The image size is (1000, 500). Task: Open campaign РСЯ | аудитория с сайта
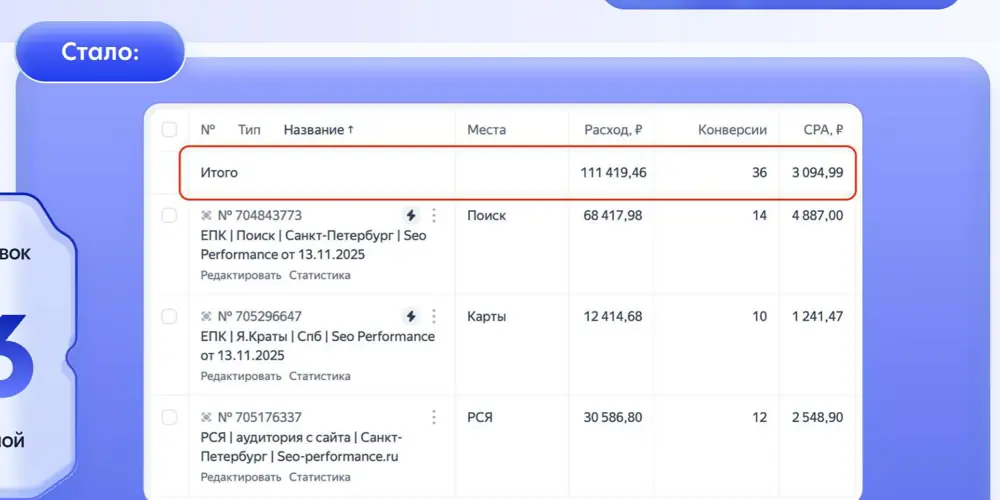click(301, 448)
